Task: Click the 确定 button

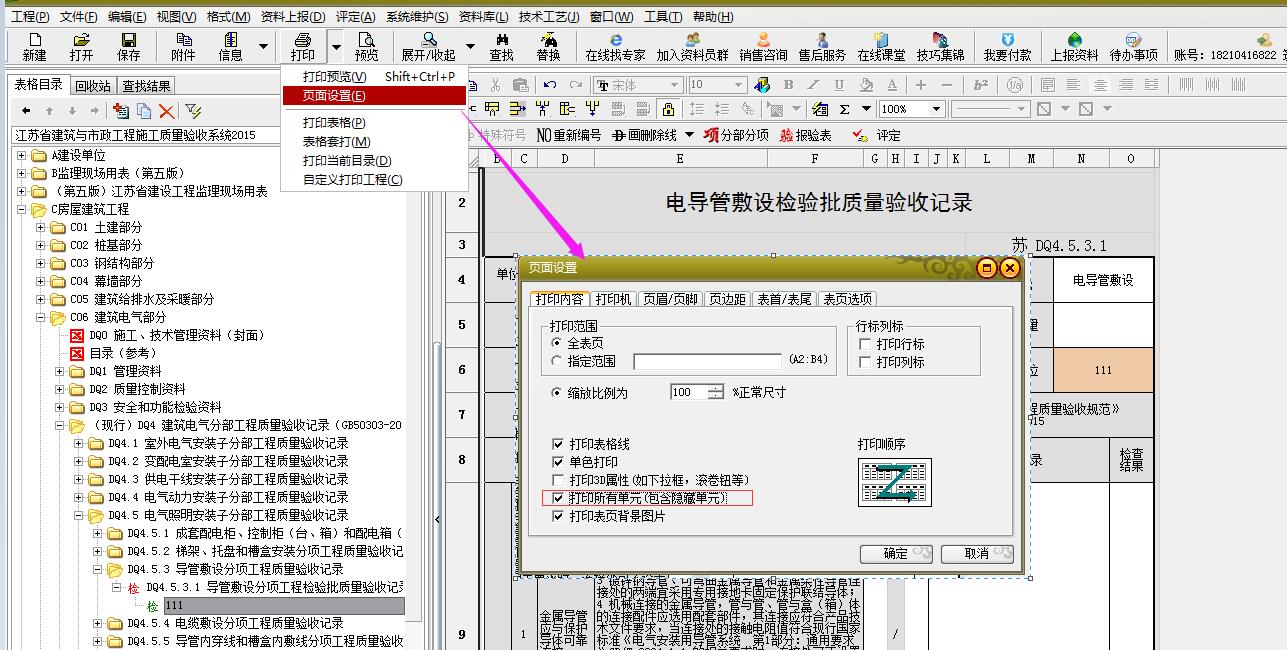Action: [896, 553]
